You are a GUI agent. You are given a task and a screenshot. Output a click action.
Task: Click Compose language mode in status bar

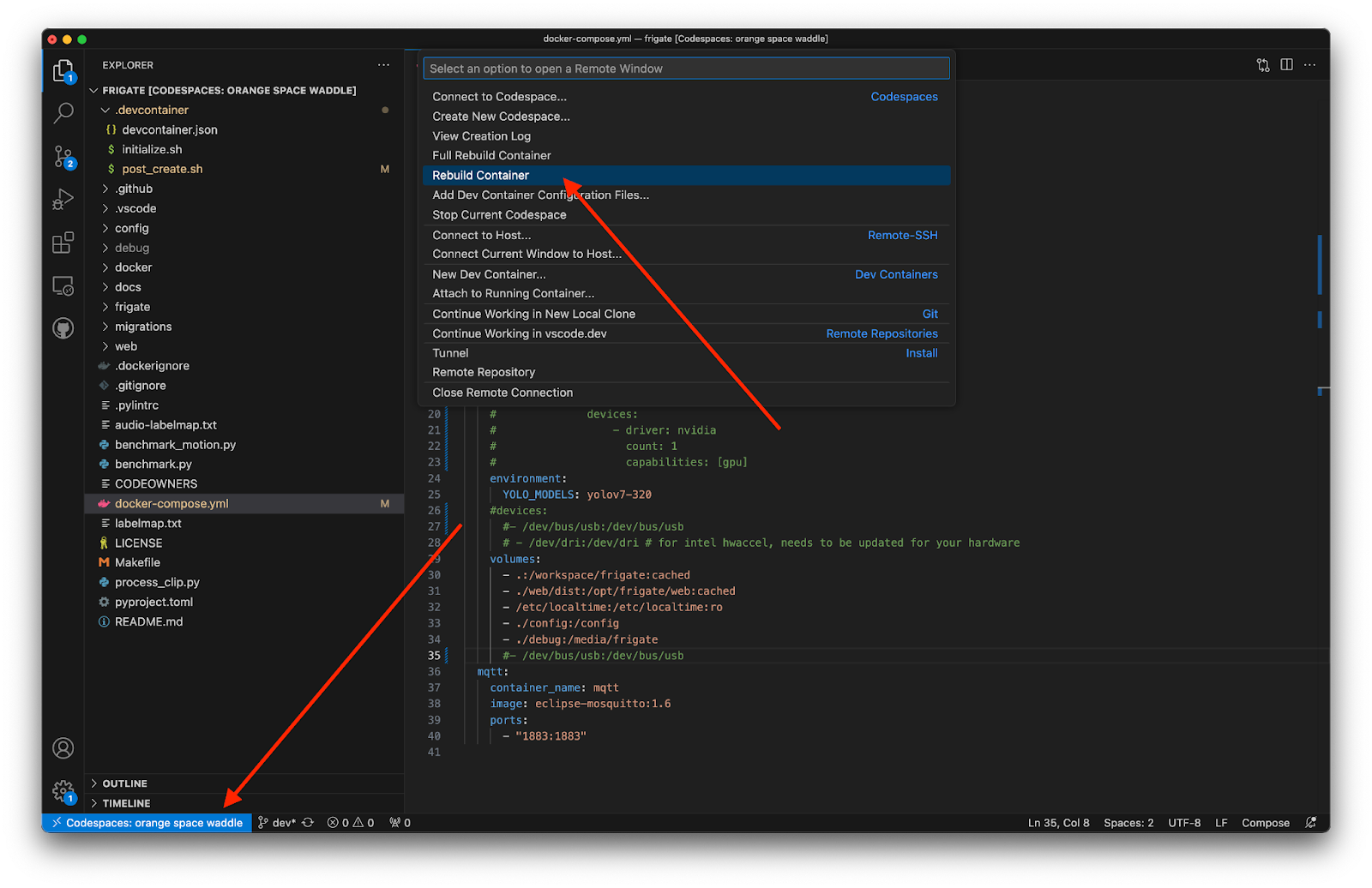(x=1266, y=823)
